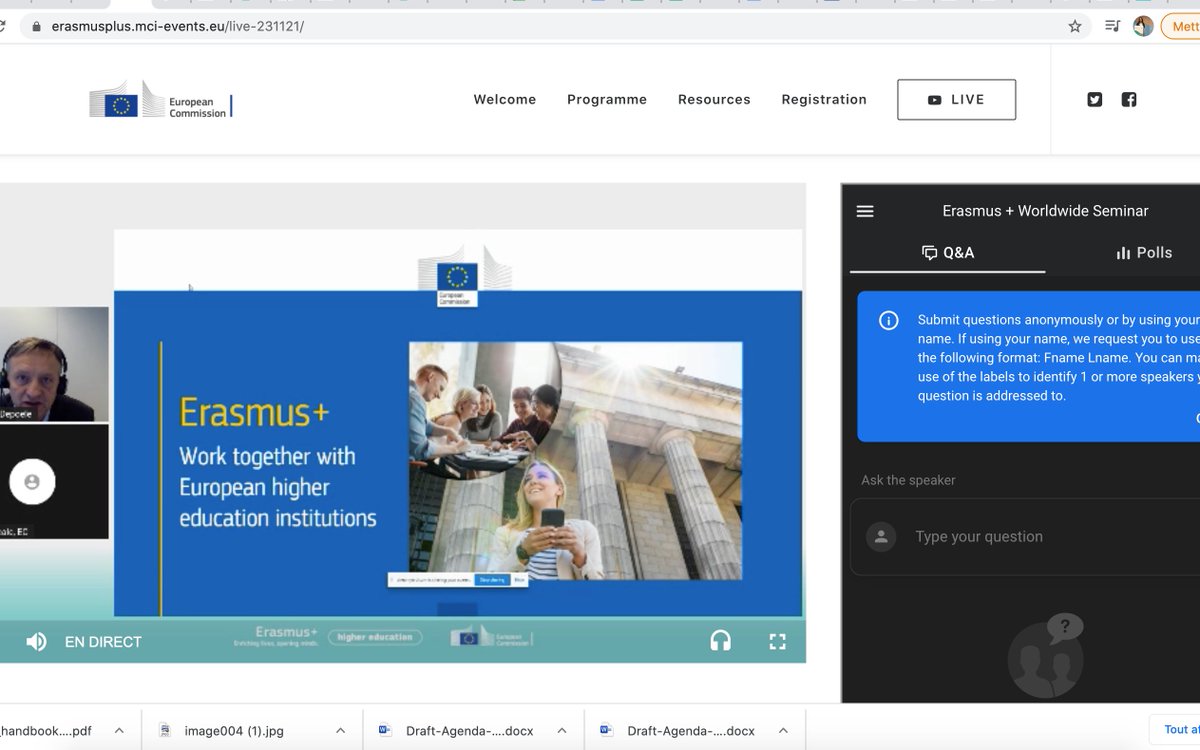Click the EN DIRECT live indicator
Image resolution: width=1200 pixels, height=750 pixels.
[x=103, y=642]
